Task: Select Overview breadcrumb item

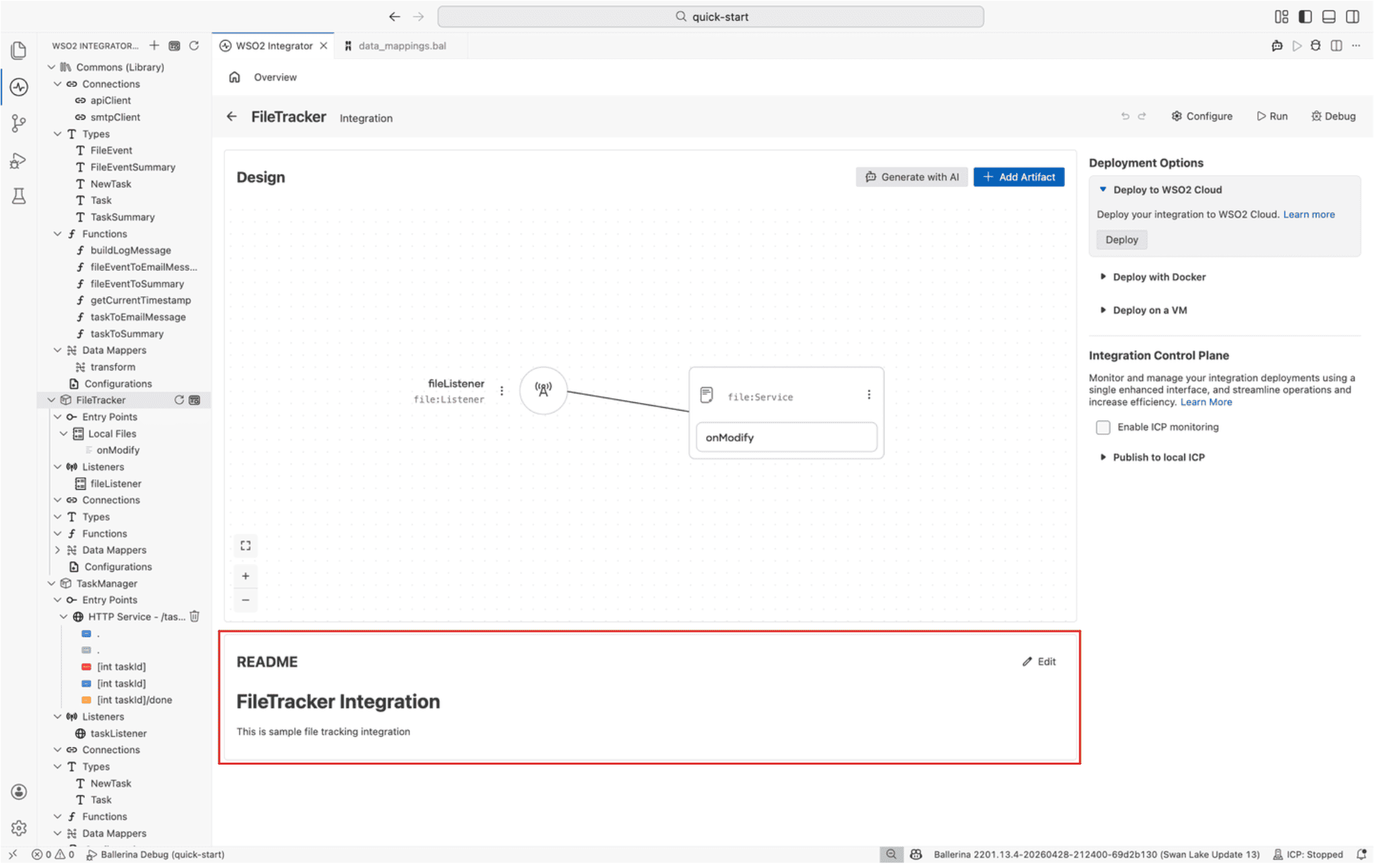Action: tap(275, 77)
